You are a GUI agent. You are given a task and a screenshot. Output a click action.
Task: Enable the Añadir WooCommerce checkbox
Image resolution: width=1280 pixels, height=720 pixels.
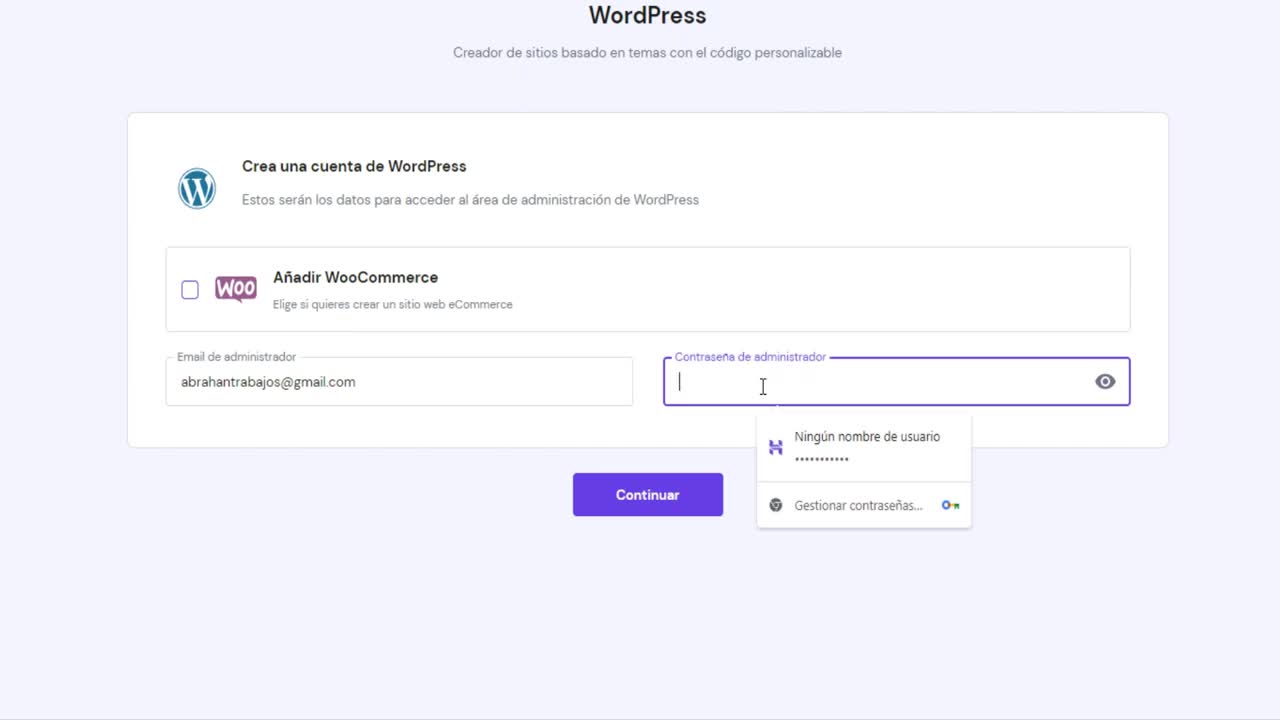190,290
